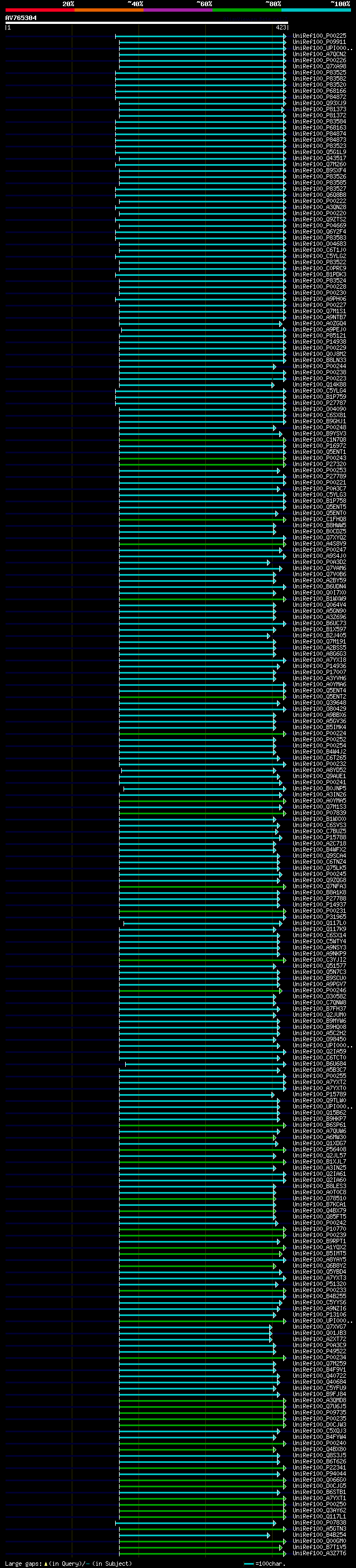Viewport: 356px width, 1568px height.
Task: Select the UniRef100_P83523 label
Action: (x=319, y=146)
